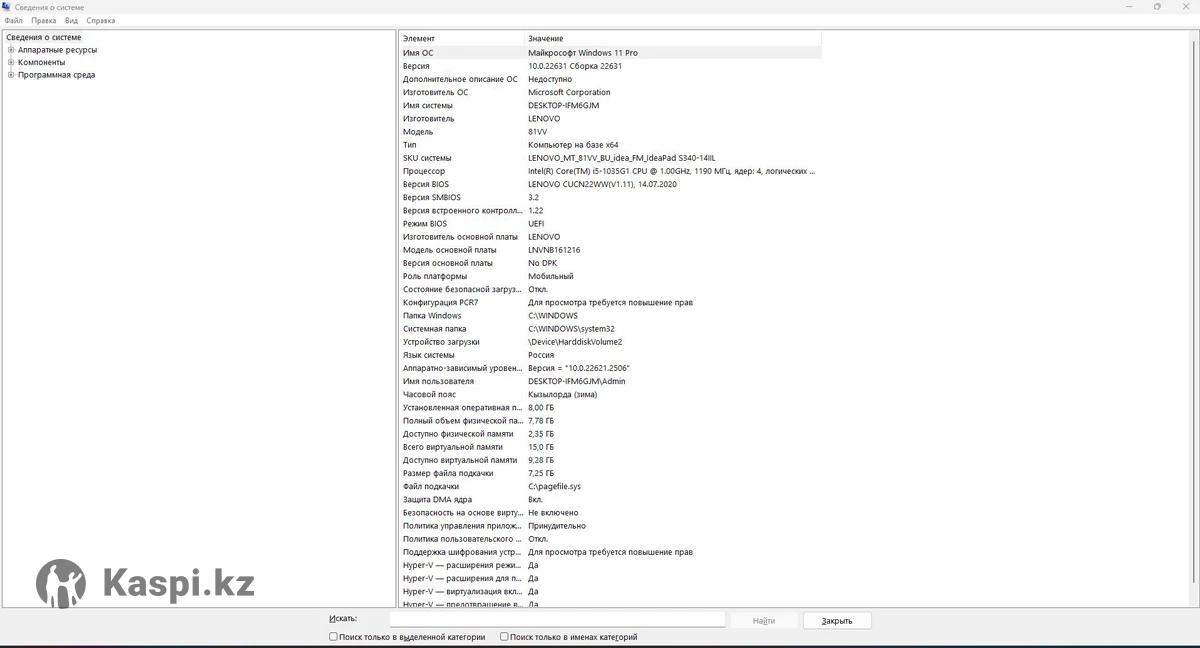Select the Доступно физической памяти row
Viewport: 1200px width, 648px height.
coord(610,434)
